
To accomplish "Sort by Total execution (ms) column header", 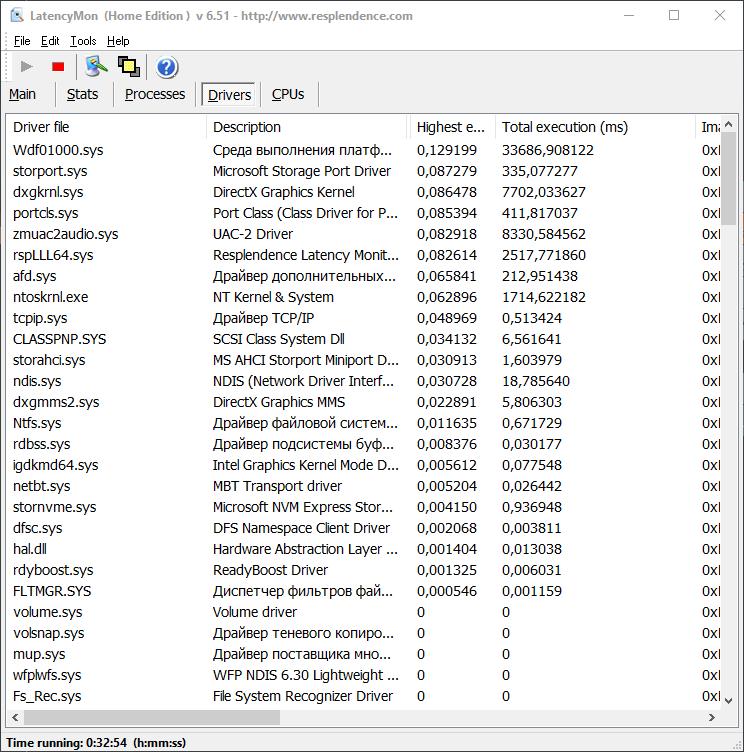I will click(x=595, y=127).
